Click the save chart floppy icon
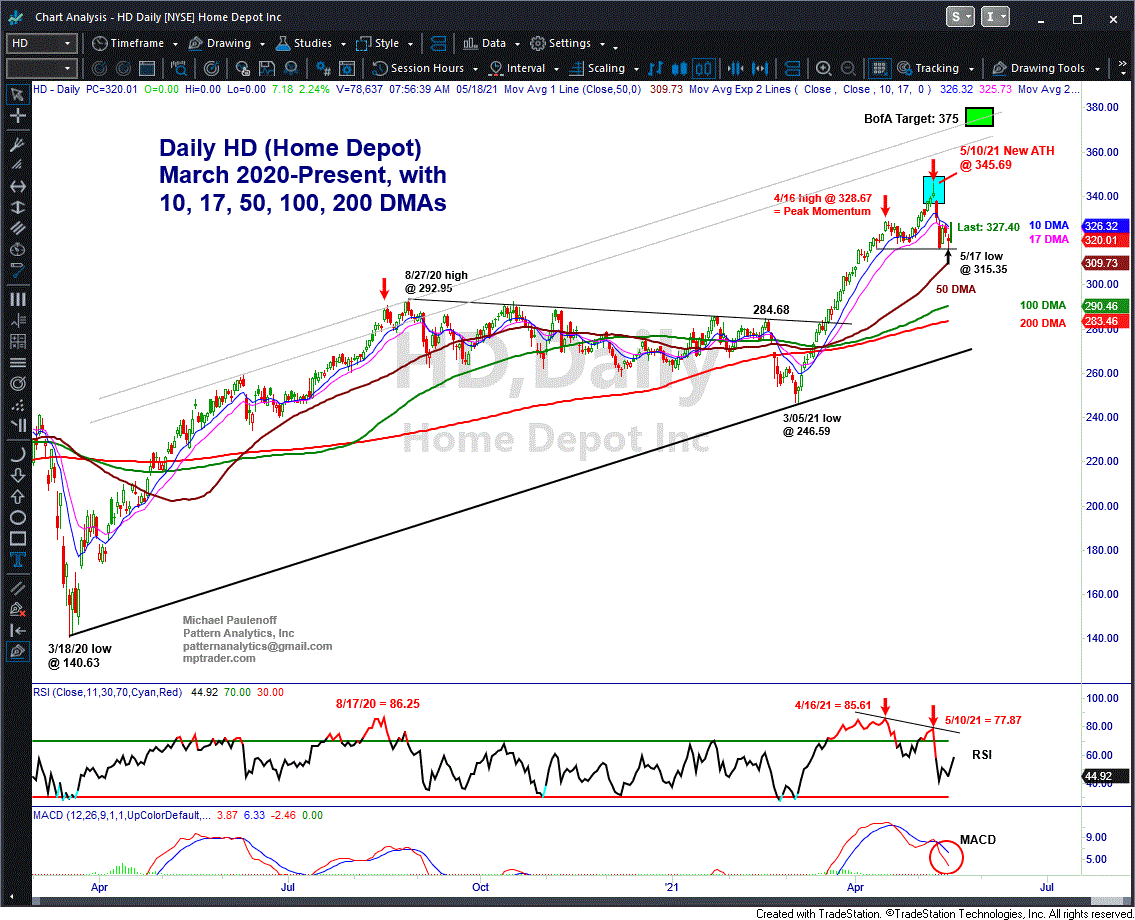Screen dimensions: 1135x920 [267, 68]
